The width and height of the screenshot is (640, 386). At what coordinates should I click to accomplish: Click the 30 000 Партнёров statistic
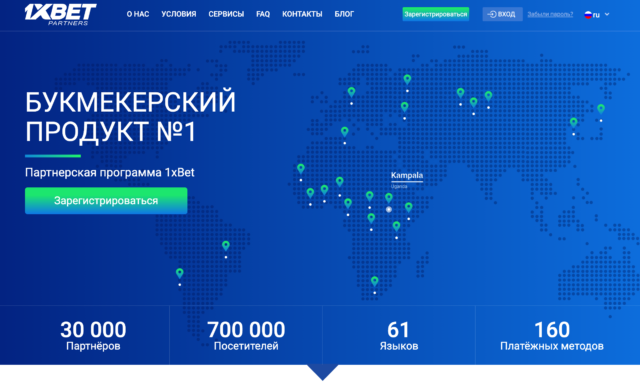click(93, 336)
